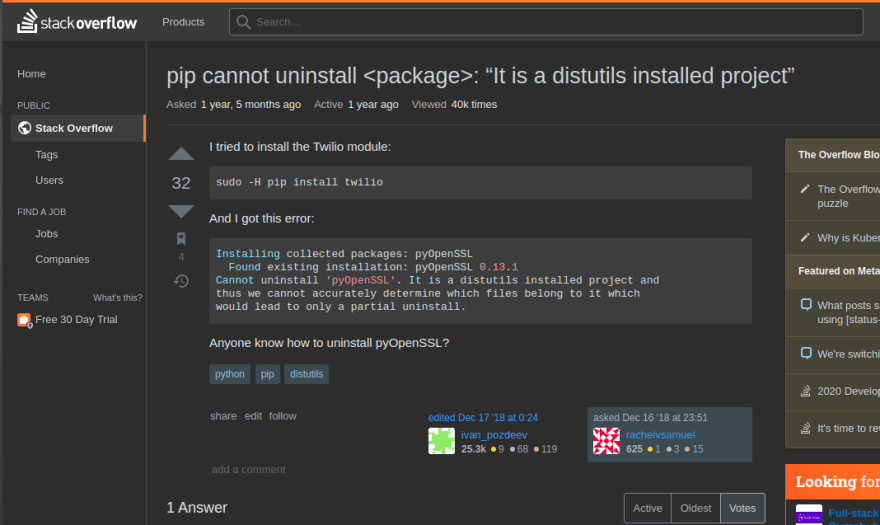Open The Overflow puzzle blog post

(849, 196)
